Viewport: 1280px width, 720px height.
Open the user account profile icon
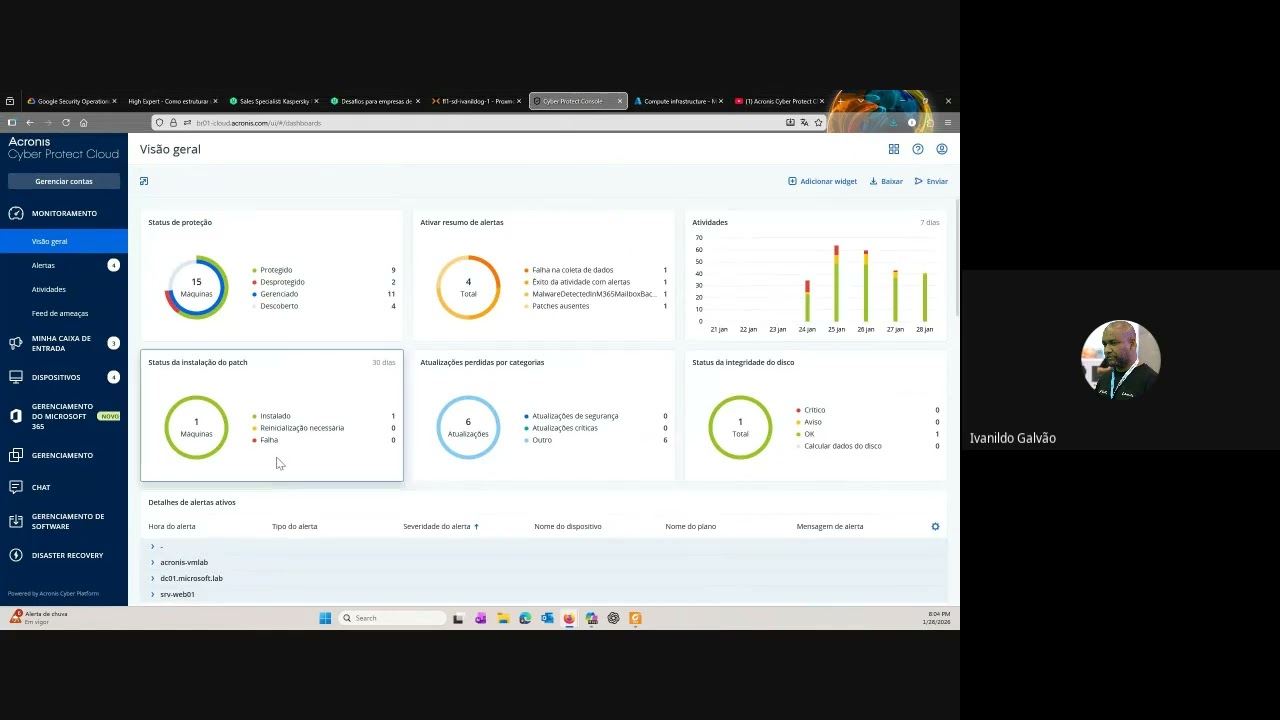click(942, 149)
